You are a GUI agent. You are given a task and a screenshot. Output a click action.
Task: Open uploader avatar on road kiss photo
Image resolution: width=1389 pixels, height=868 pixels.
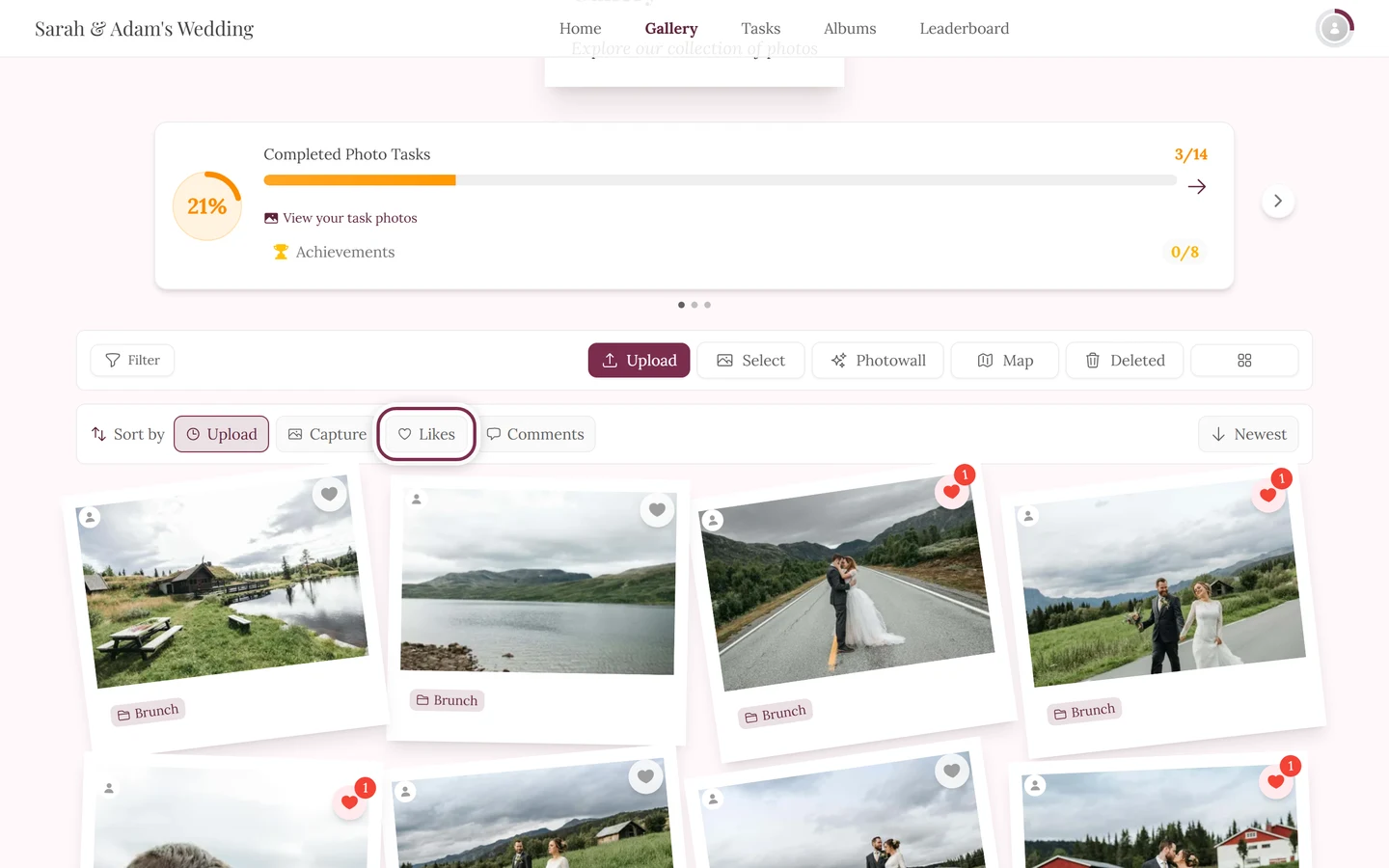pos(713,521)
